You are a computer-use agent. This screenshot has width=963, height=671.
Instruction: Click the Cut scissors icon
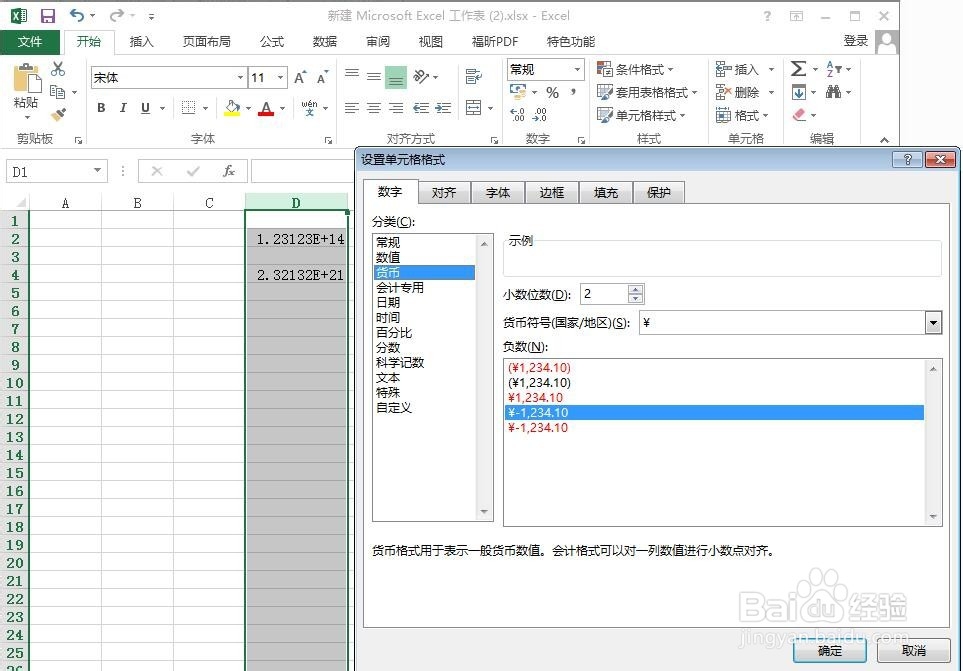pos(58,69)
